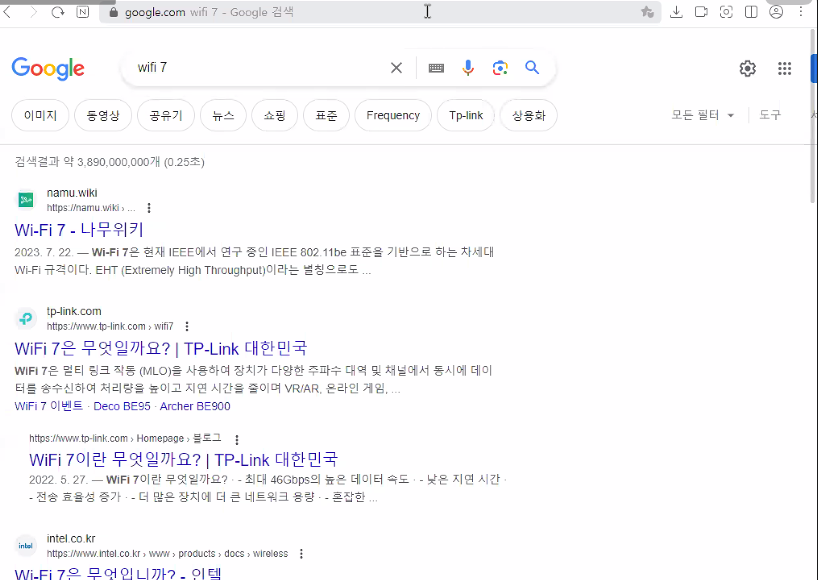Click the https://www.tp-link.com › wifi7 URL text

pyautogui.click(x=110, y=327)
